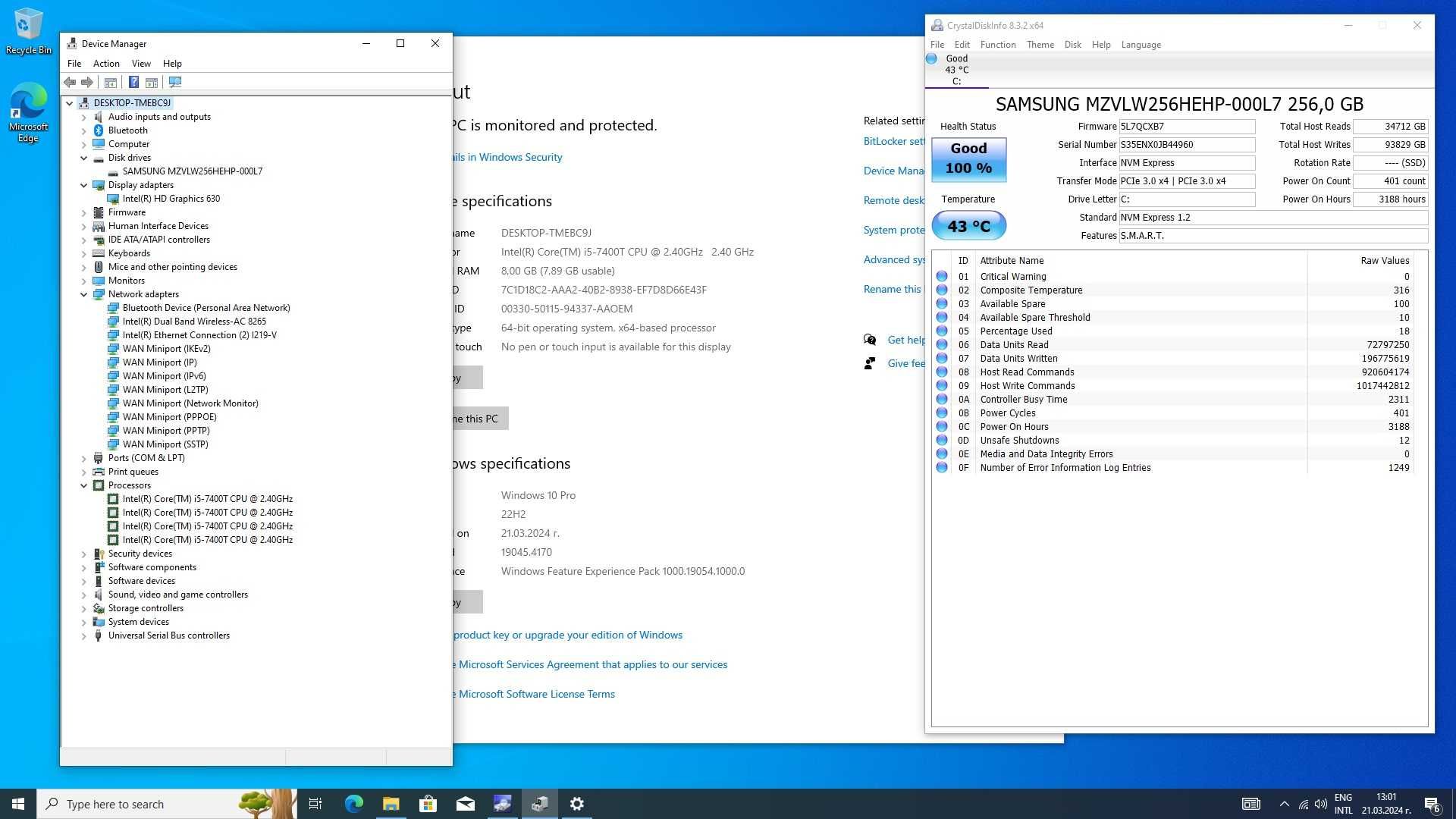Expand Universal Serial Bus controllers
This screenshot has width=1456, height=819.
click(84, 635)
